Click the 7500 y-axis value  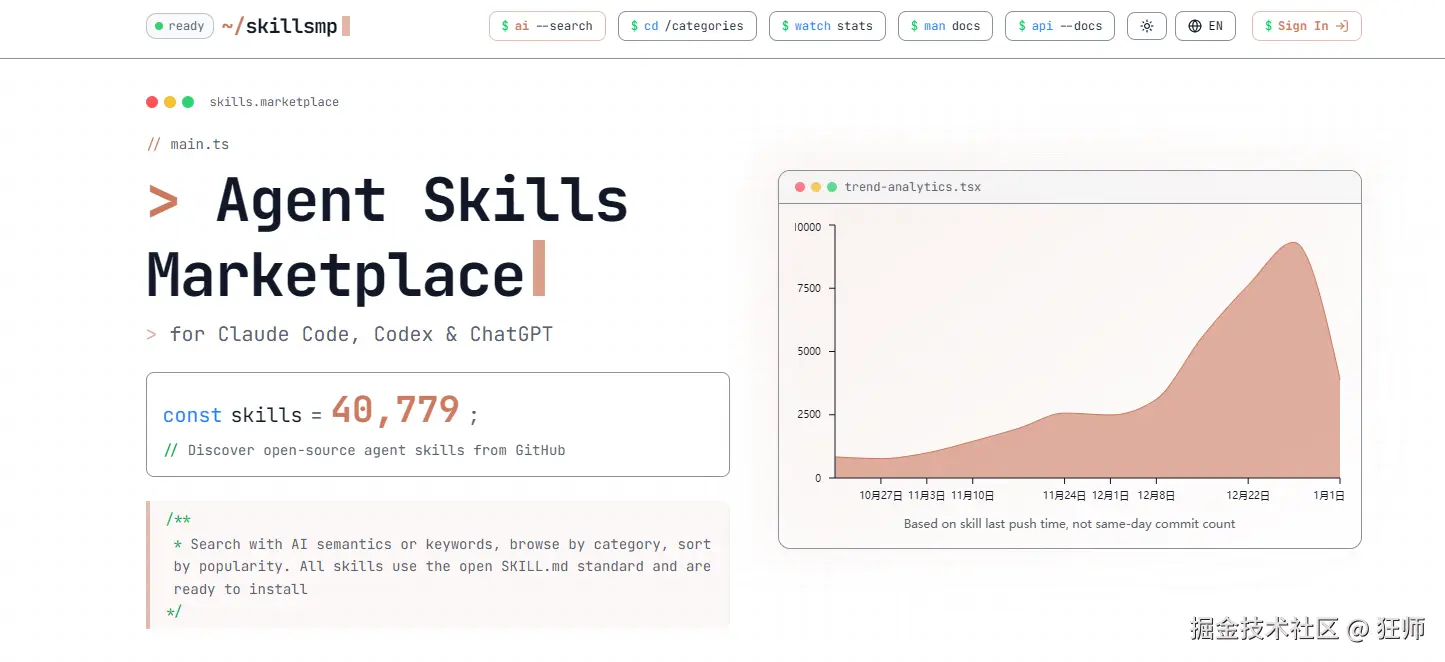[x=809, y=288]
